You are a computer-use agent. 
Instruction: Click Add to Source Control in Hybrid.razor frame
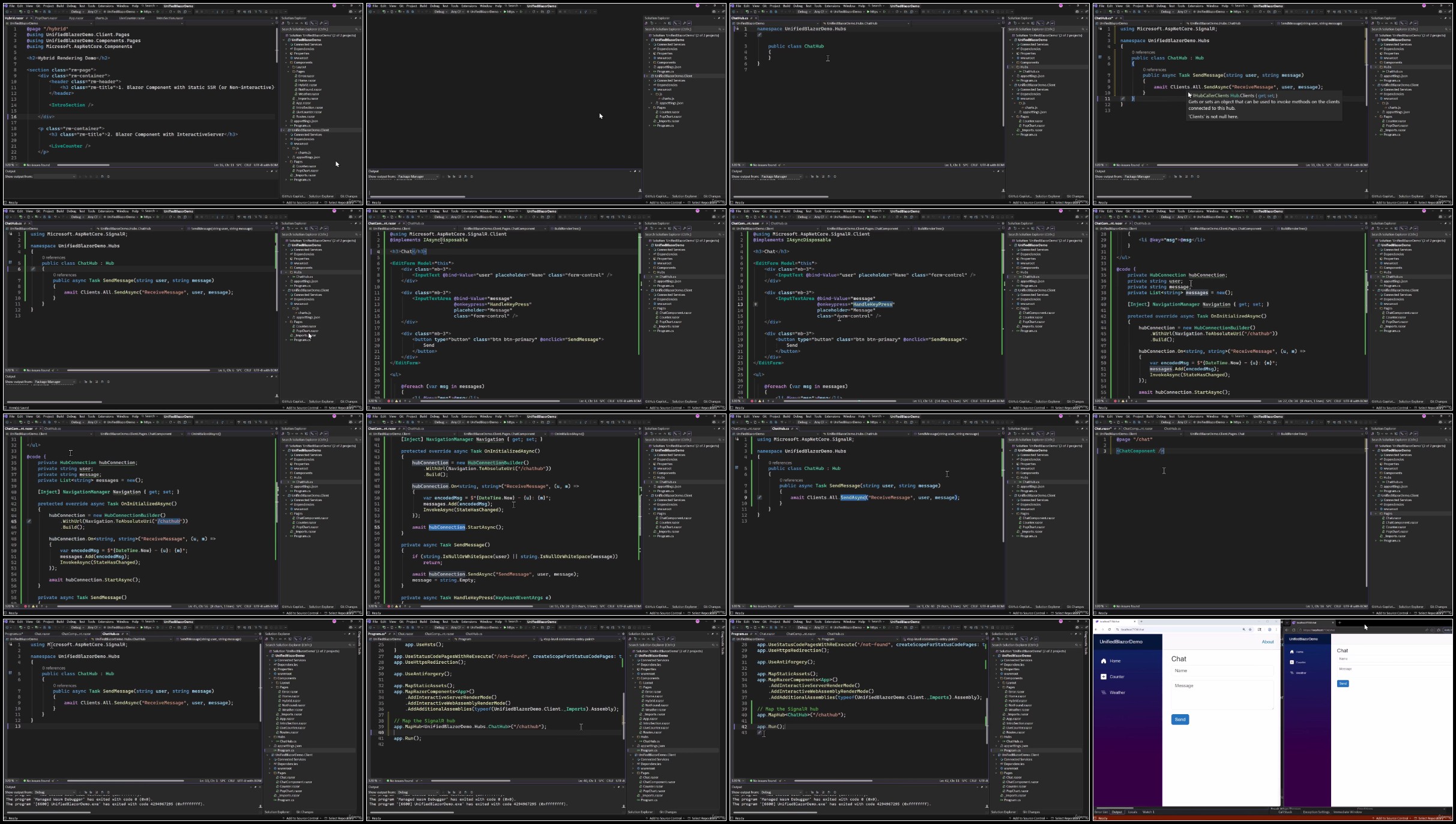302,202
